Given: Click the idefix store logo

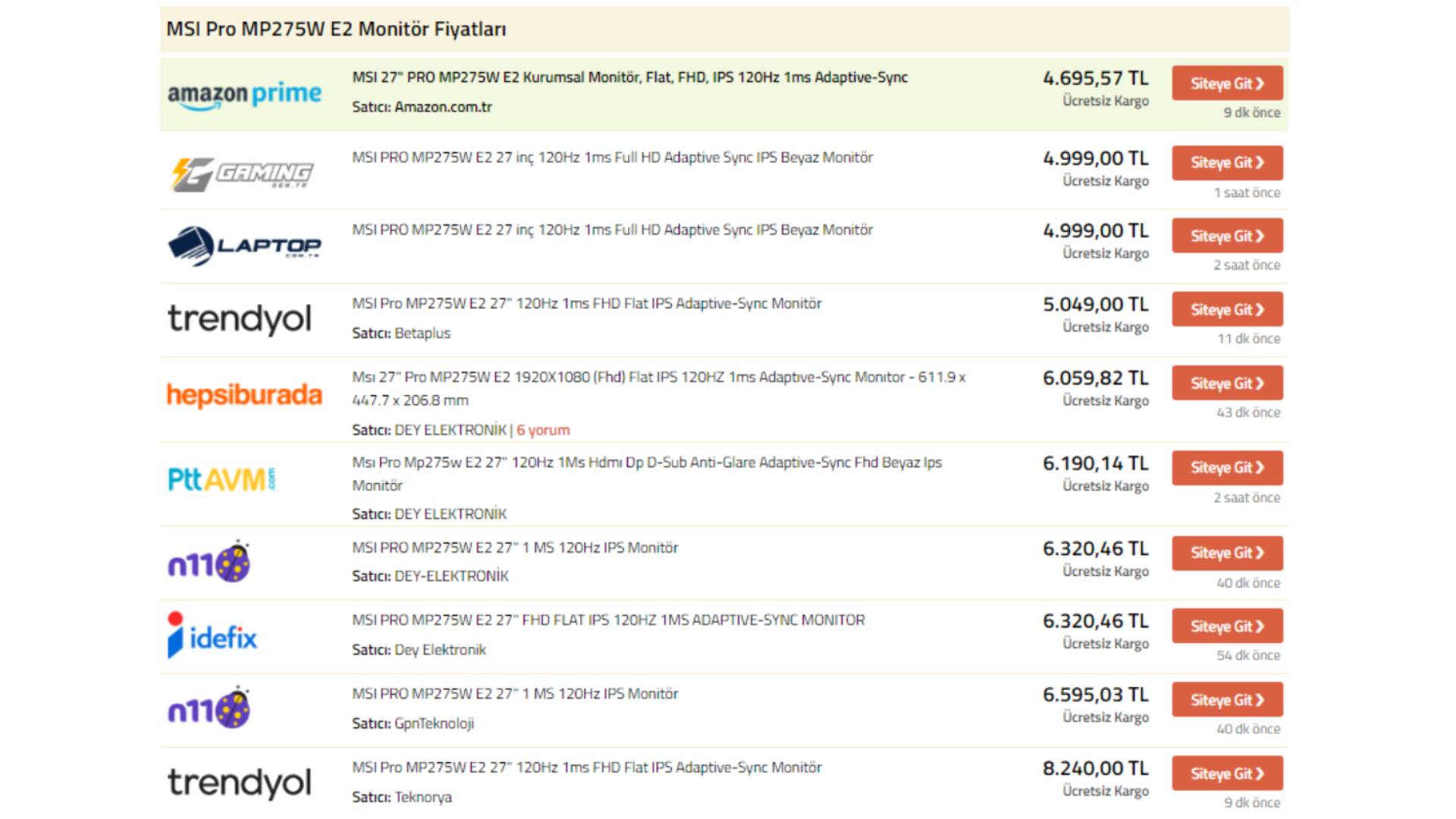Looking at the screenshot, I should 212,635.
